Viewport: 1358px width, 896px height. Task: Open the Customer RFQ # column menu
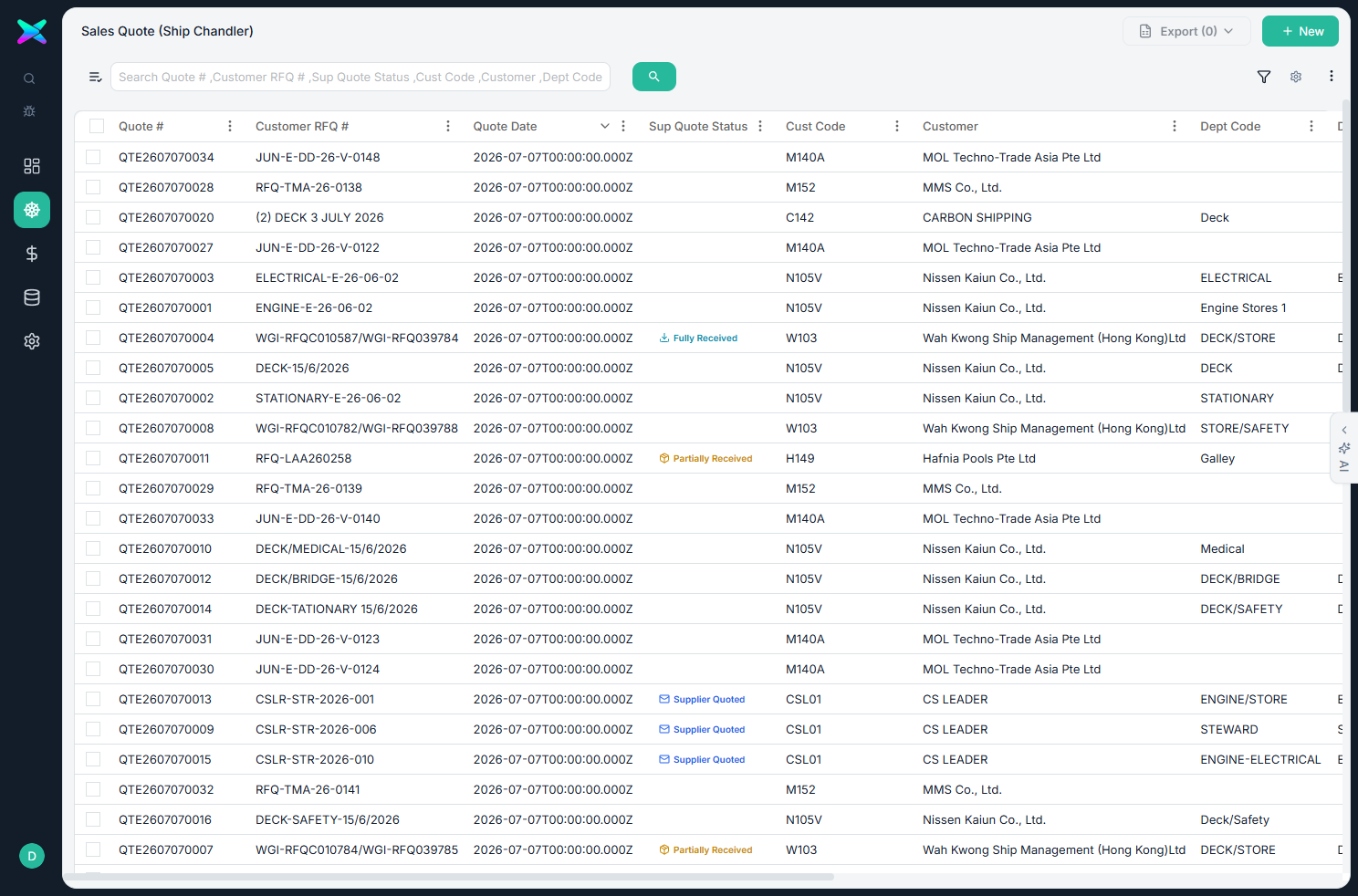tap(448, 126)
